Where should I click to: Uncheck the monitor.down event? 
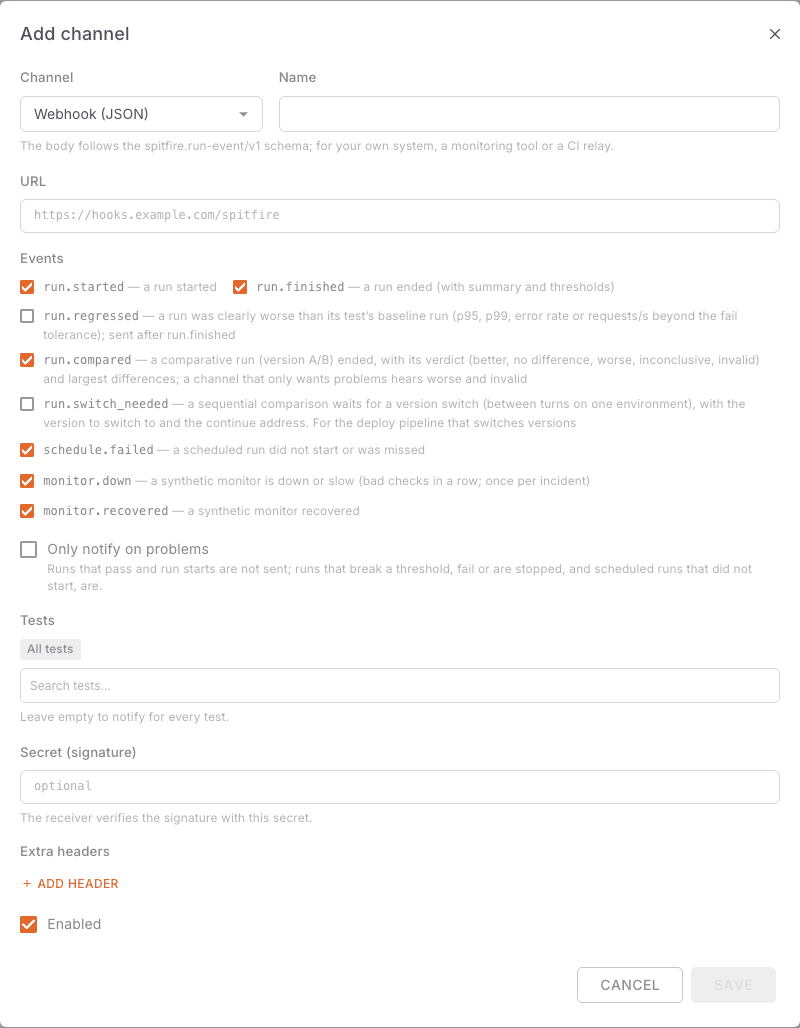tap(27, 481)
